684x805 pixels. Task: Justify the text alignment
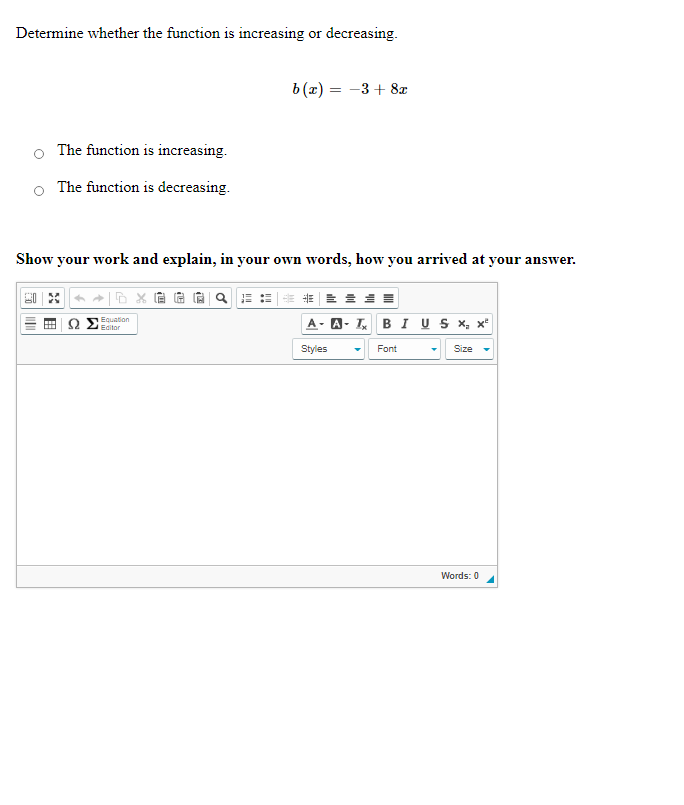[389, 298]
